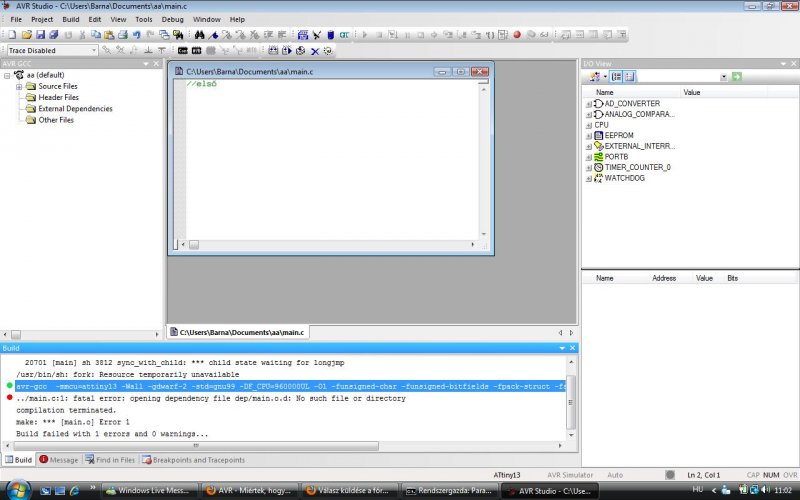The image size is (800, 500).
Task: Click the blue Connect programmer chip icon
Action: pos(303,35)
